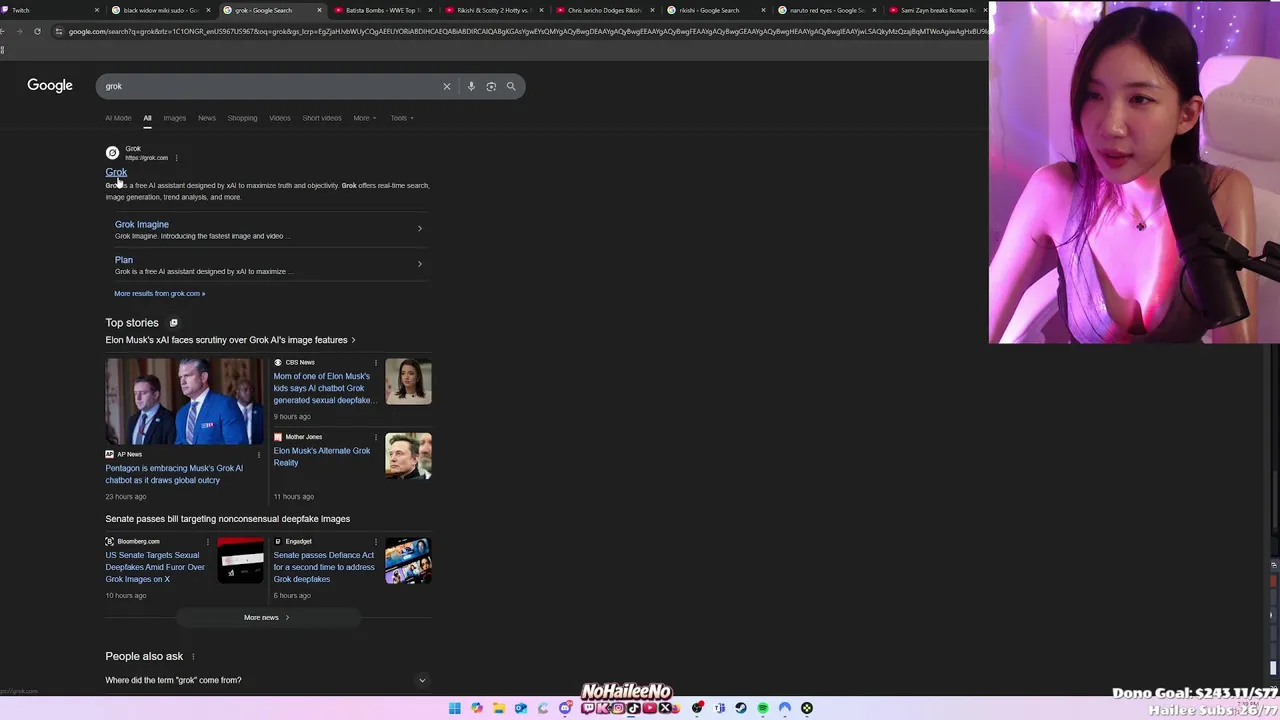Screen dimensions: 1280x720
Task: Start a voice search with the microphone icon
Action: coord(471,86)
